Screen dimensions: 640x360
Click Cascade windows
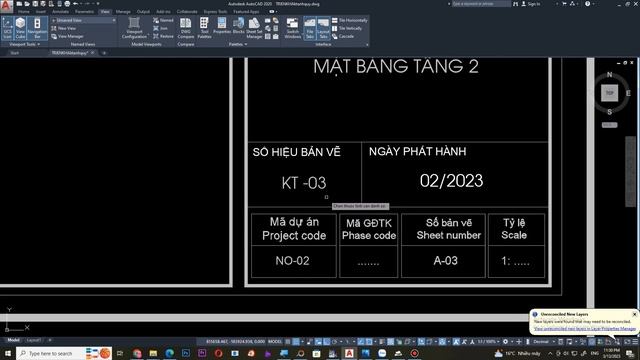pos(343,36)
